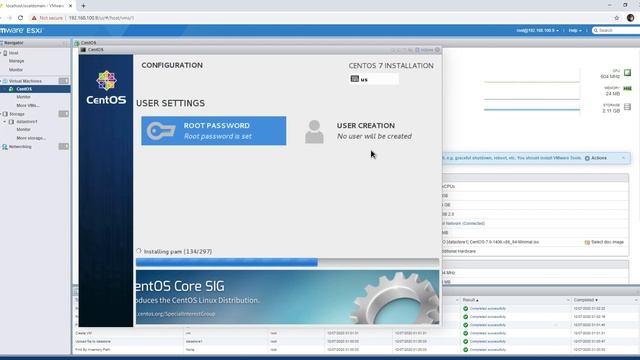Click the browser address bar URL

[x=101, y=18]
